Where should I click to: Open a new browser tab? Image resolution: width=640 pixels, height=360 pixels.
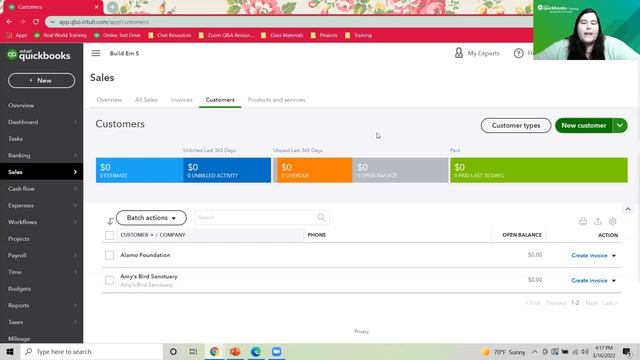click(x=112, y=7)
